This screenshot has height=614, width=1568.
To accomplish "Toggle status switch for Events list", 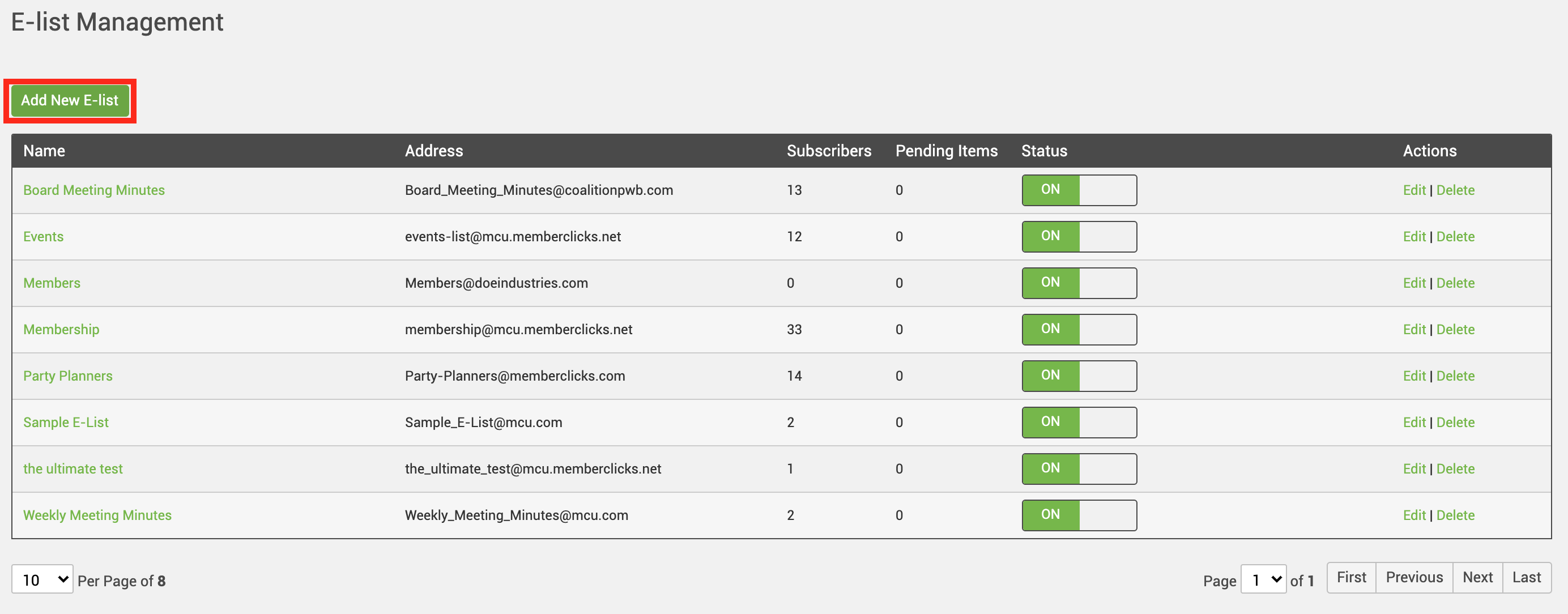I will click(1079, 237).
